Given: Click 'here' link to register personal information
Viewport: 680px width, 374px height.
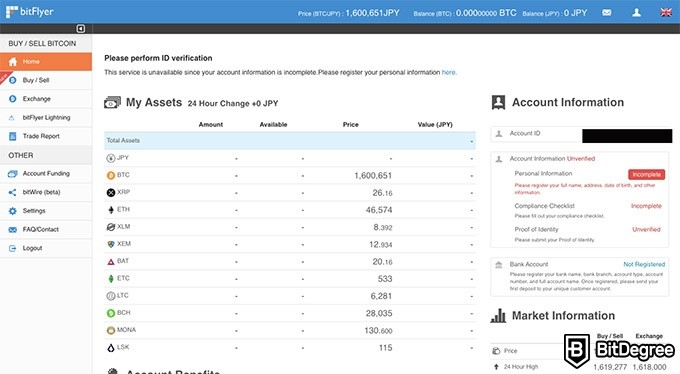Looking at the screenshot, I should coord(448,72).
